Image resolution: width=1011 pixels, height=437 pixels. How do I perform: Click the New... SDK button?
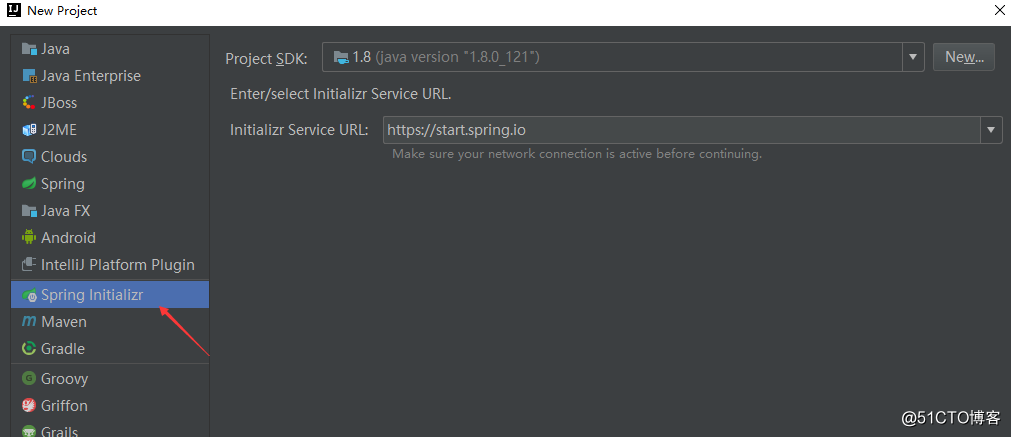(x=964, y=57)
